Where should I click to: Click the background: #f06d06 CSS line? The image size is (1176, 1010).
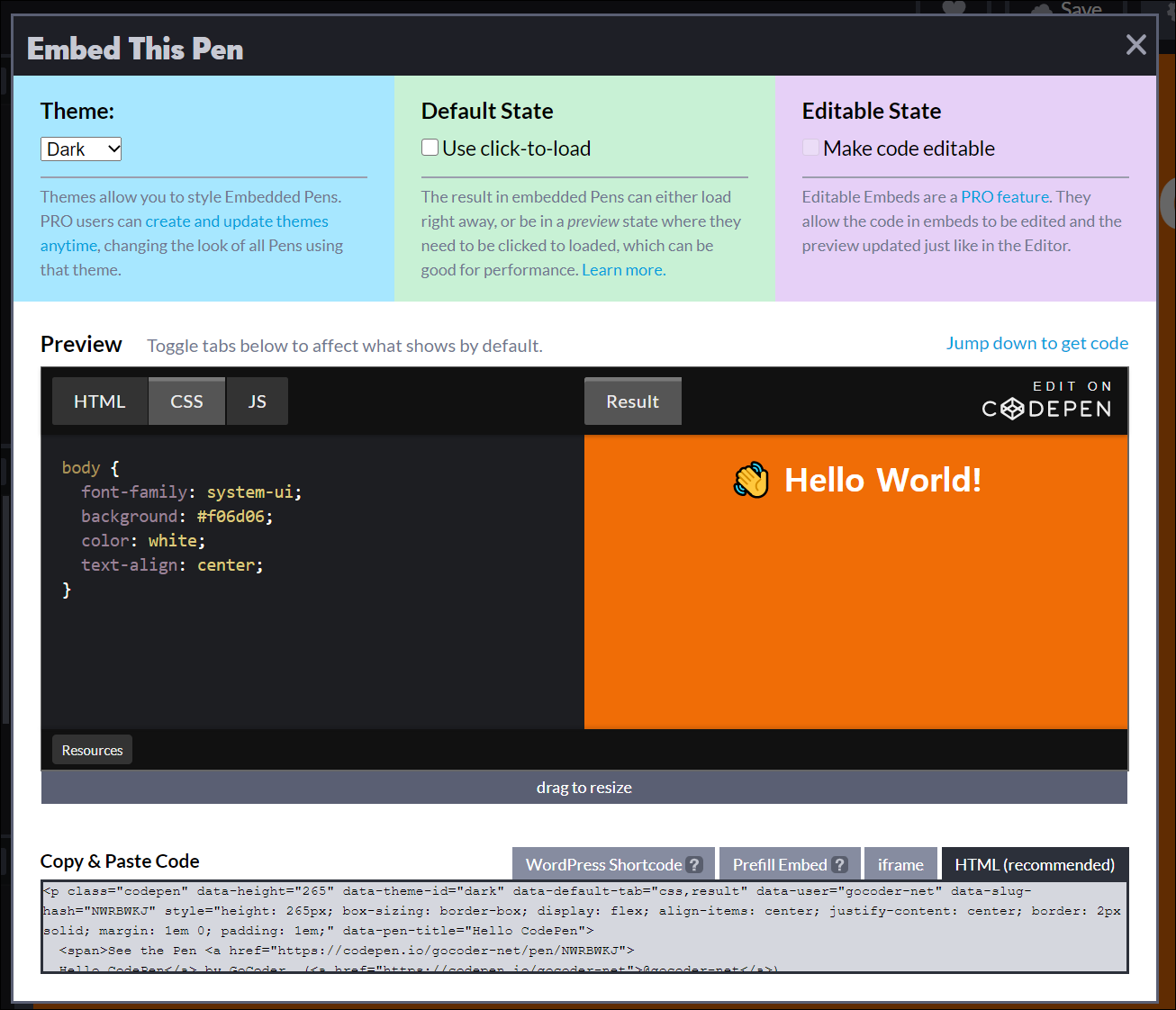click(177, 517)
